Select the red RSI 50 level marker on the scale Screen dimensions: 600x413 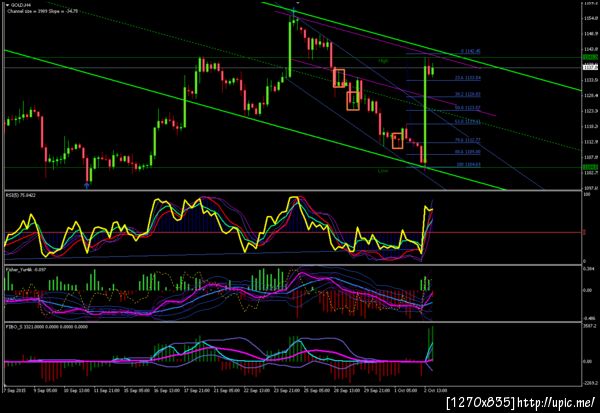[584, 232]
